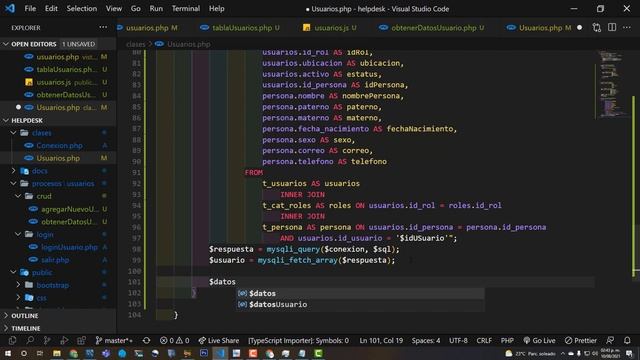
Task: Open the Go menu
Action: tap(136, 9)
